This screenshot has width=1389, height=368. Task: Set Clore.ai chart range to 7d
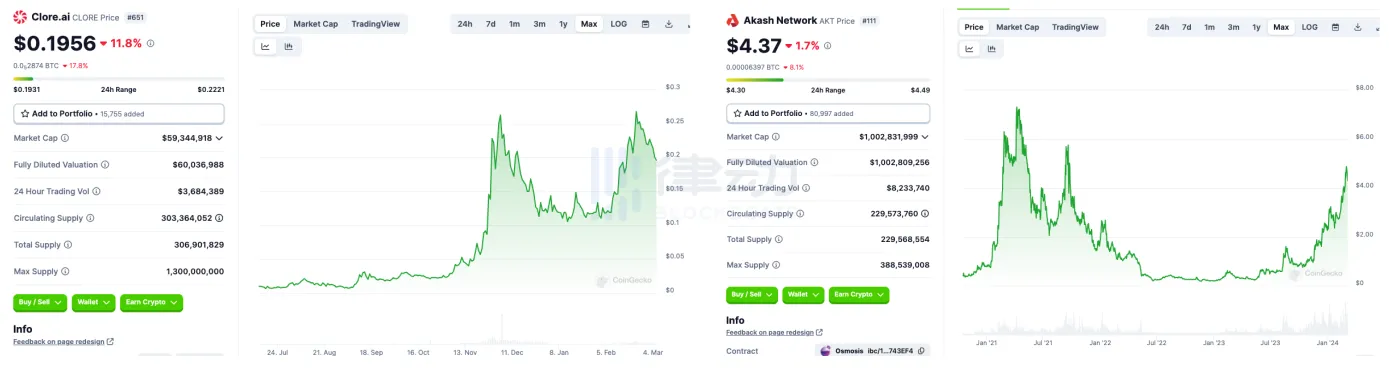(490, 24)
